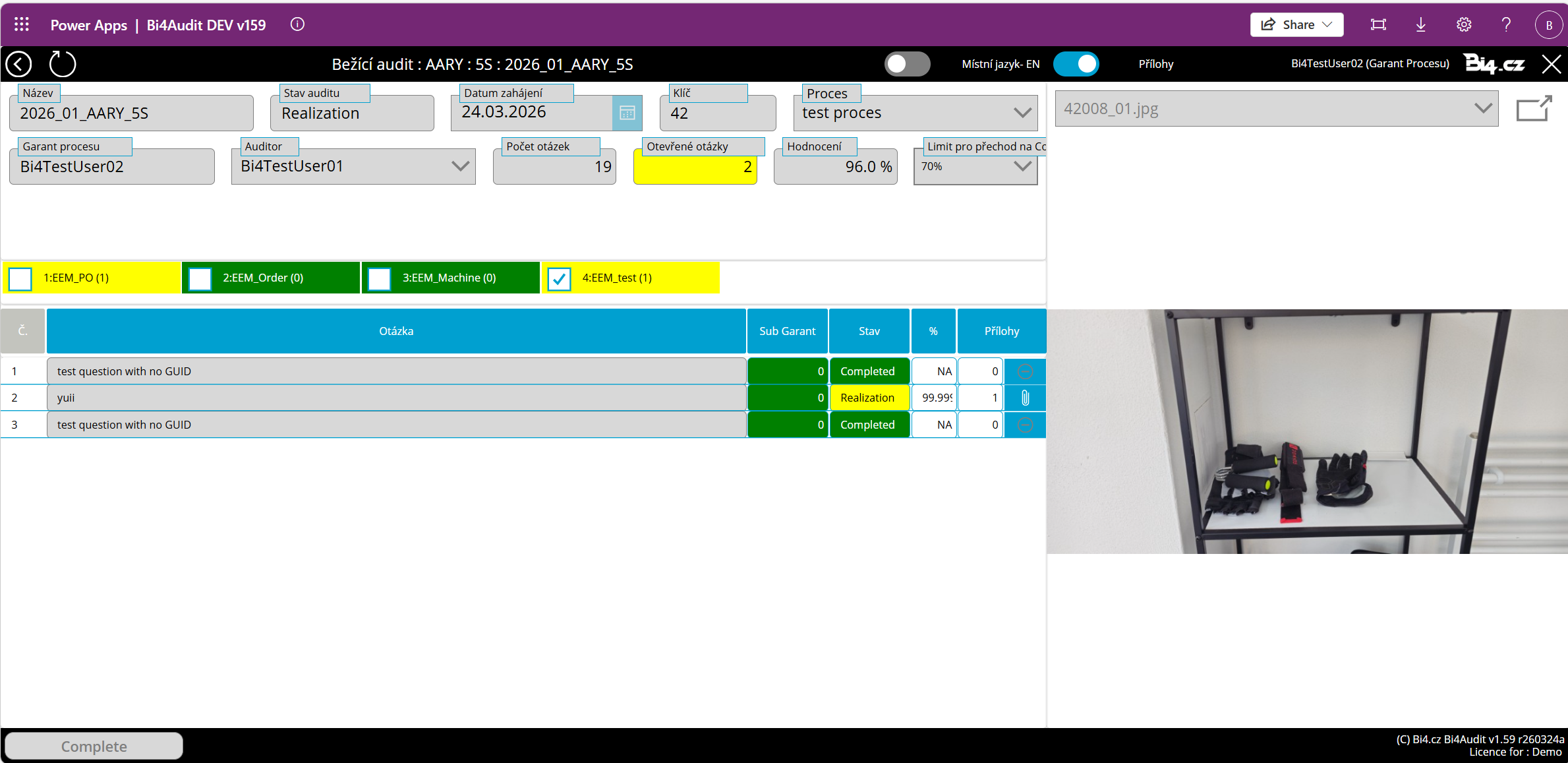Open the calendar date picker icon
Screen dimensions: 1568x763
pos(627,113)
